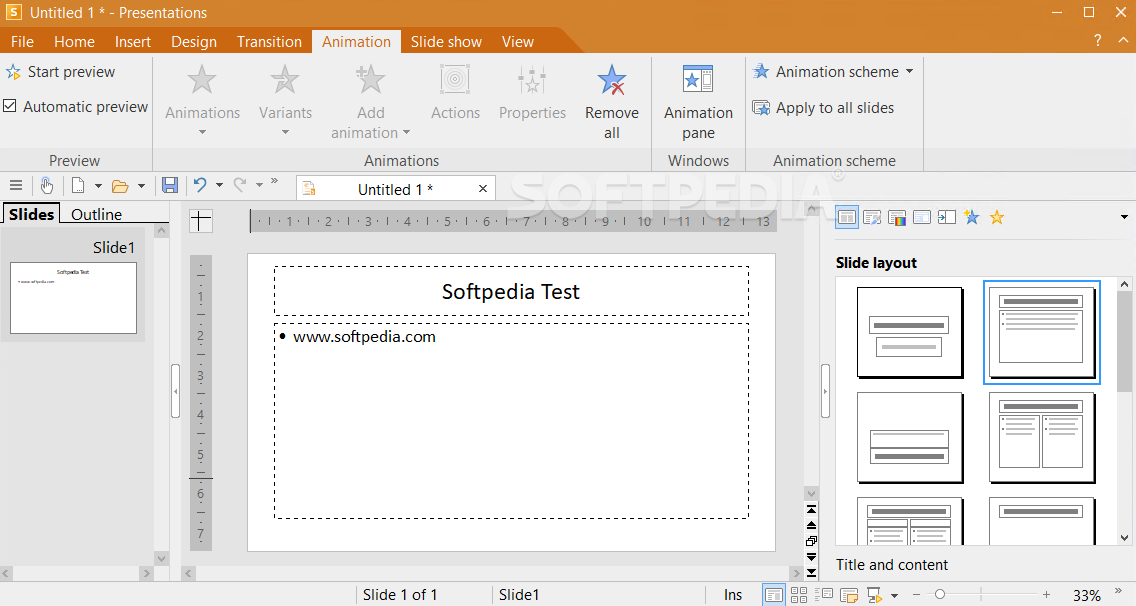Open Color scheme sidebar icon
Image resolution: width=1136 pixels, height=606 pixels.
coord(897,217)
